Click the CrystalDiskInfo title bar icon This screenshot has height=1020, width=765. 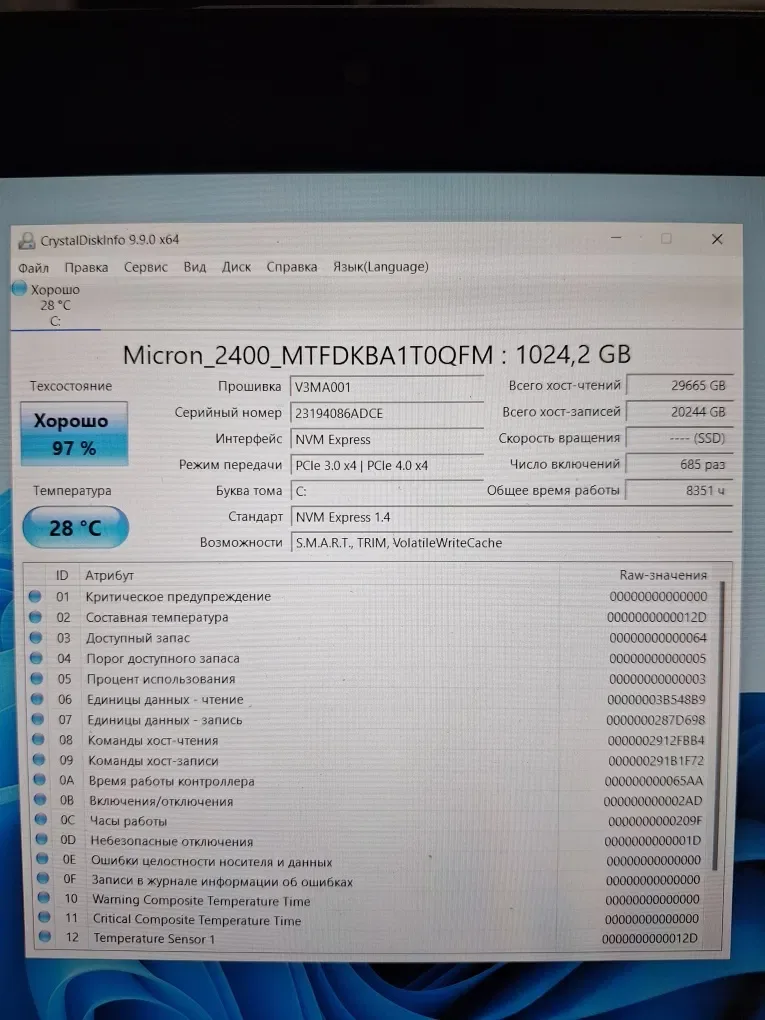pos(27,241)
